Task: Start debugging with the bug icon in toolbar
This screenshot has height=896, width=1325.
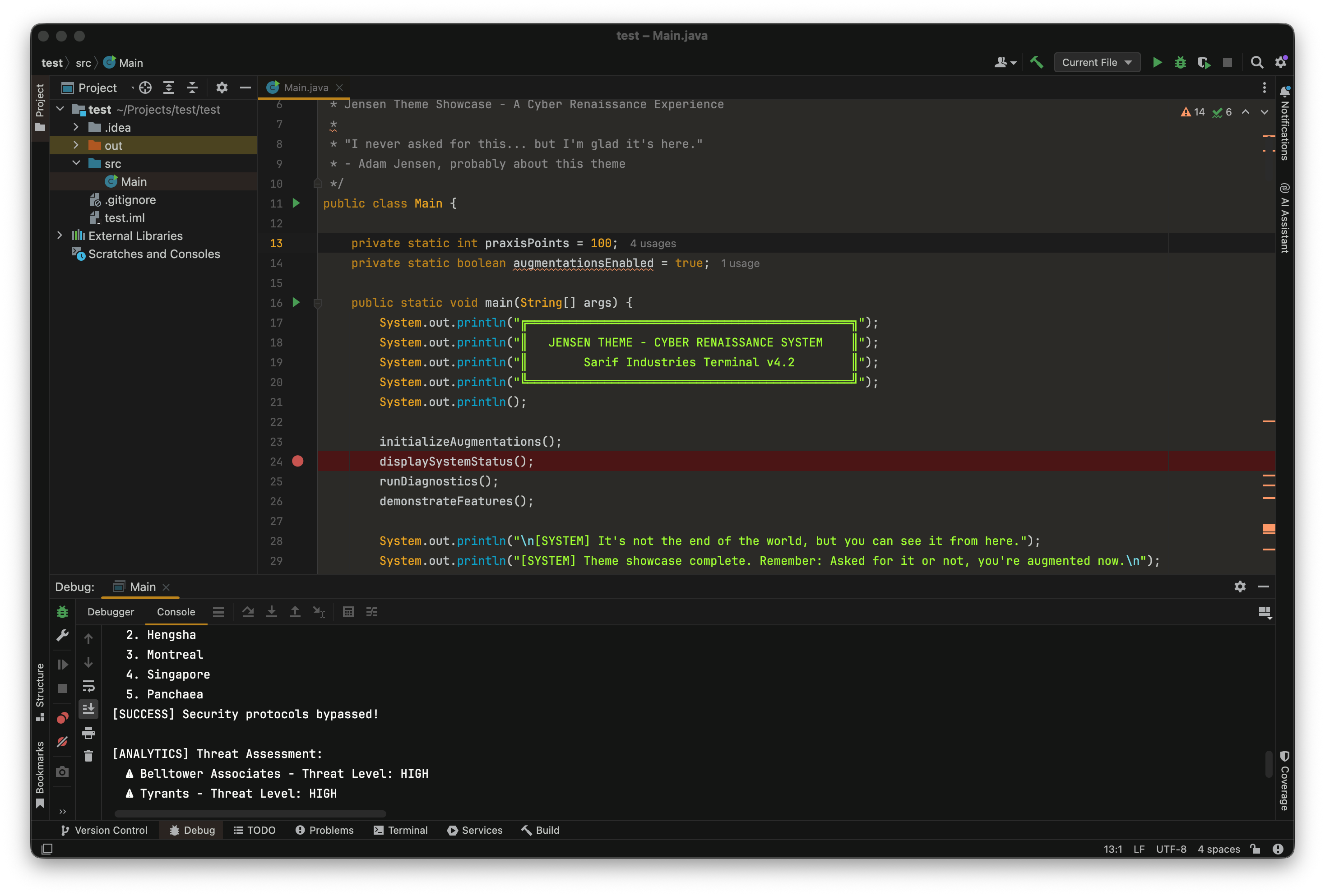Action: point(1180,62)
